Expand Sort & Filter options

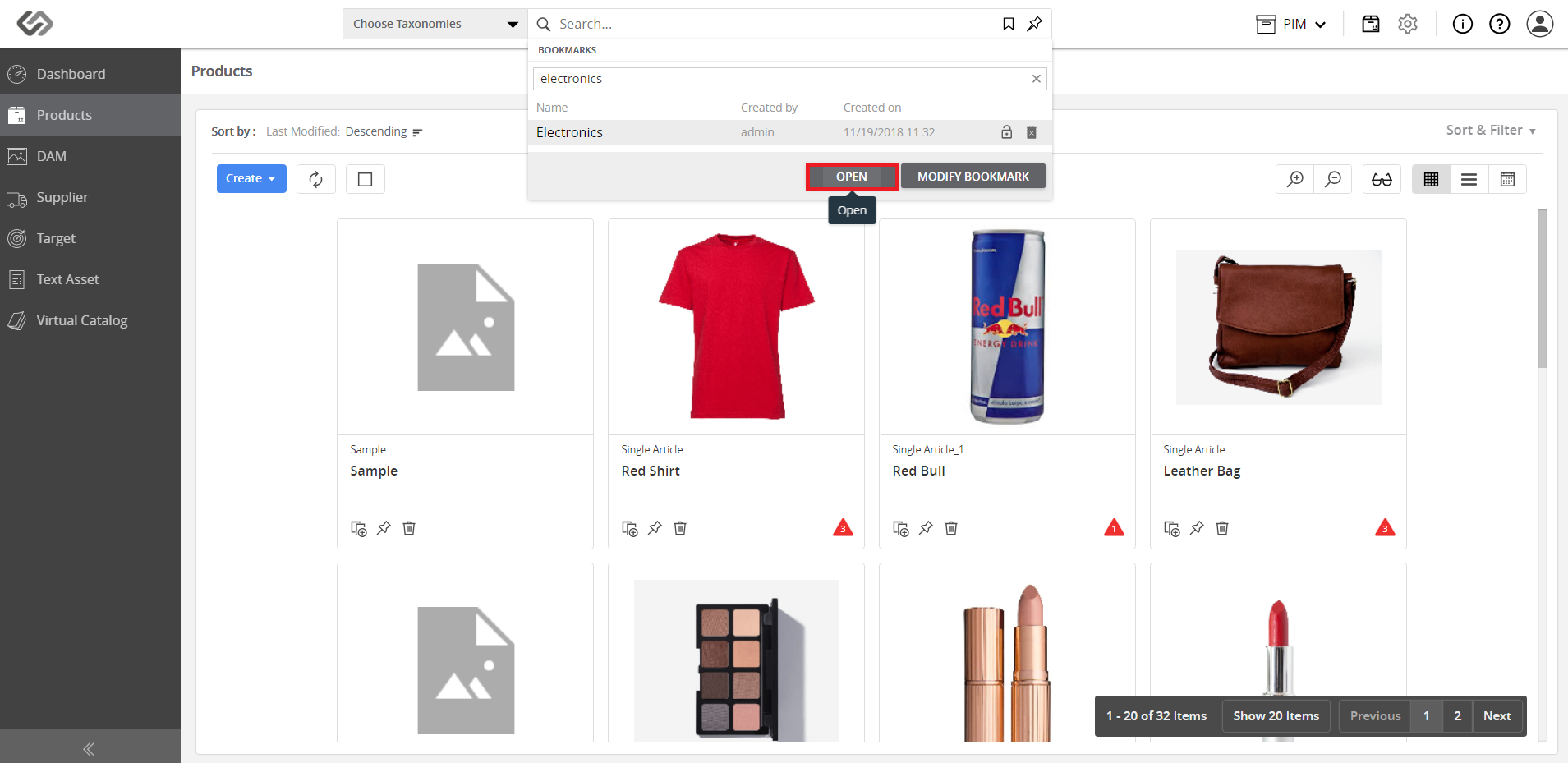[1491, 130]
